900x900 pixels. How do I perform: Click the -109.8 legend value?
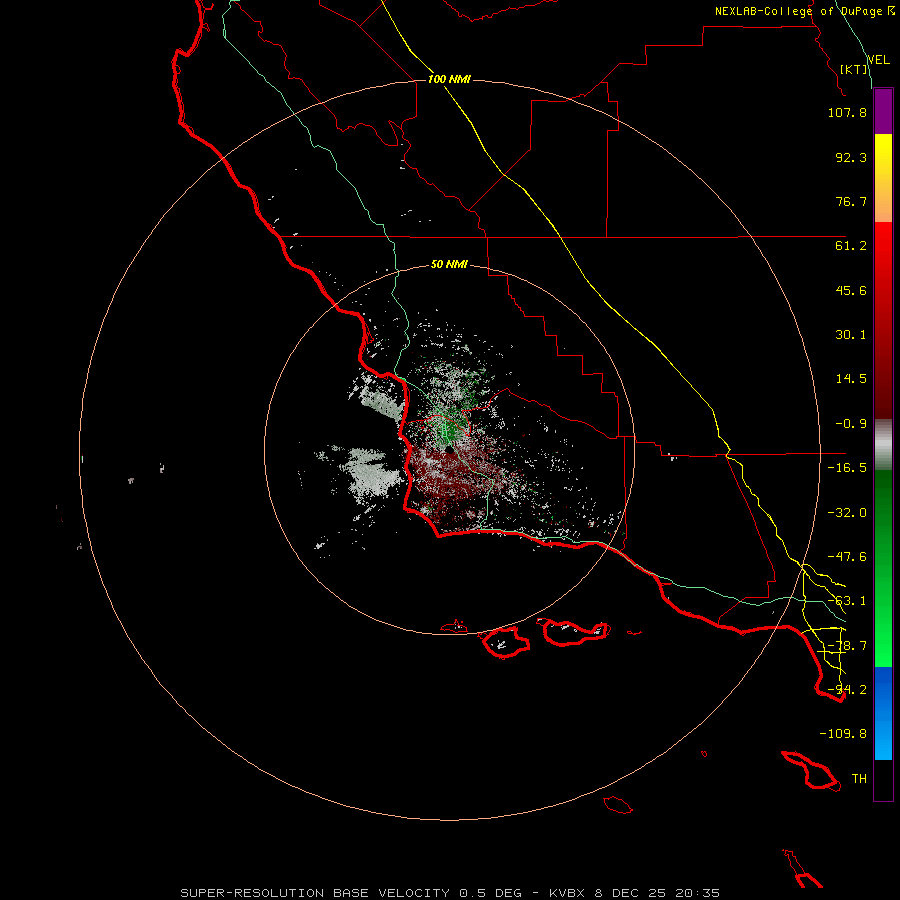(843, 734)
